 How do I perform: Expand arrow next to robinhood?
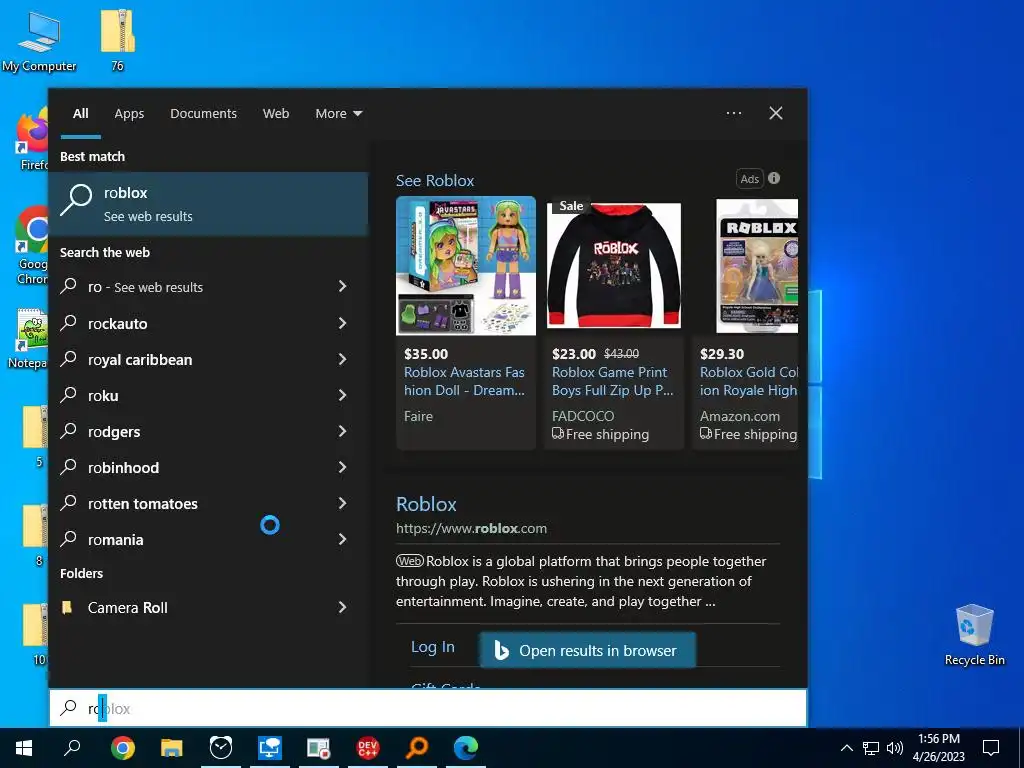[x=342, y=467]
